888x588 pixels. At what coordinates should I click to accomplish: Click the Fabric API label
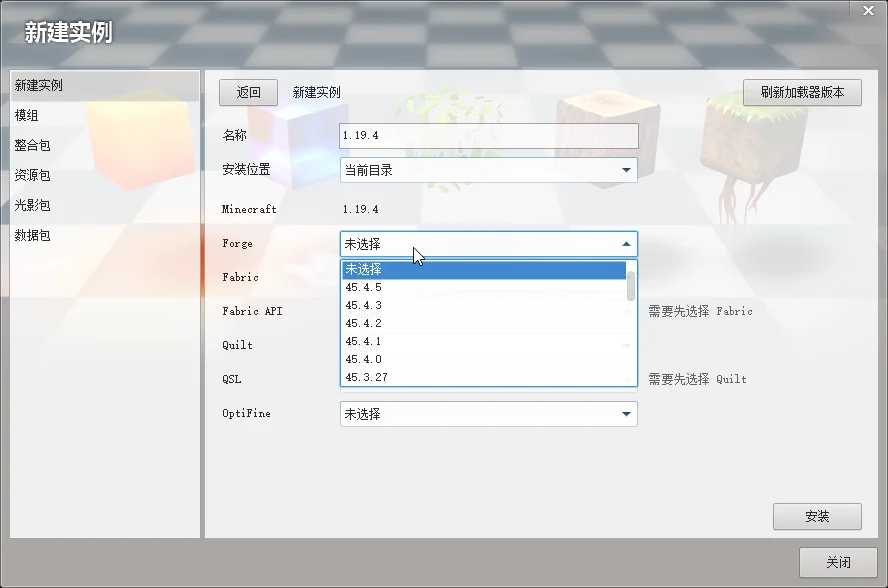(252, 311)
